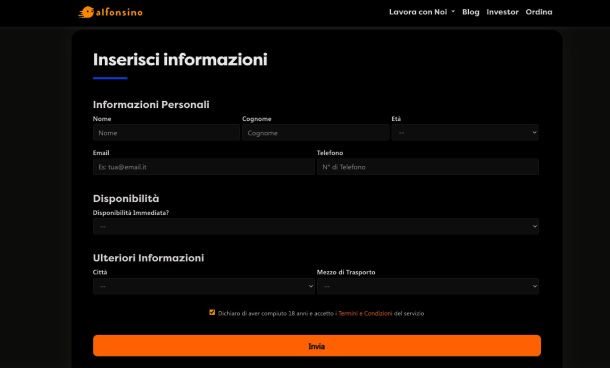Open the Disponibilità Immediata dropdown
Screen dimensions: 610x368
(x=316, y=226)
